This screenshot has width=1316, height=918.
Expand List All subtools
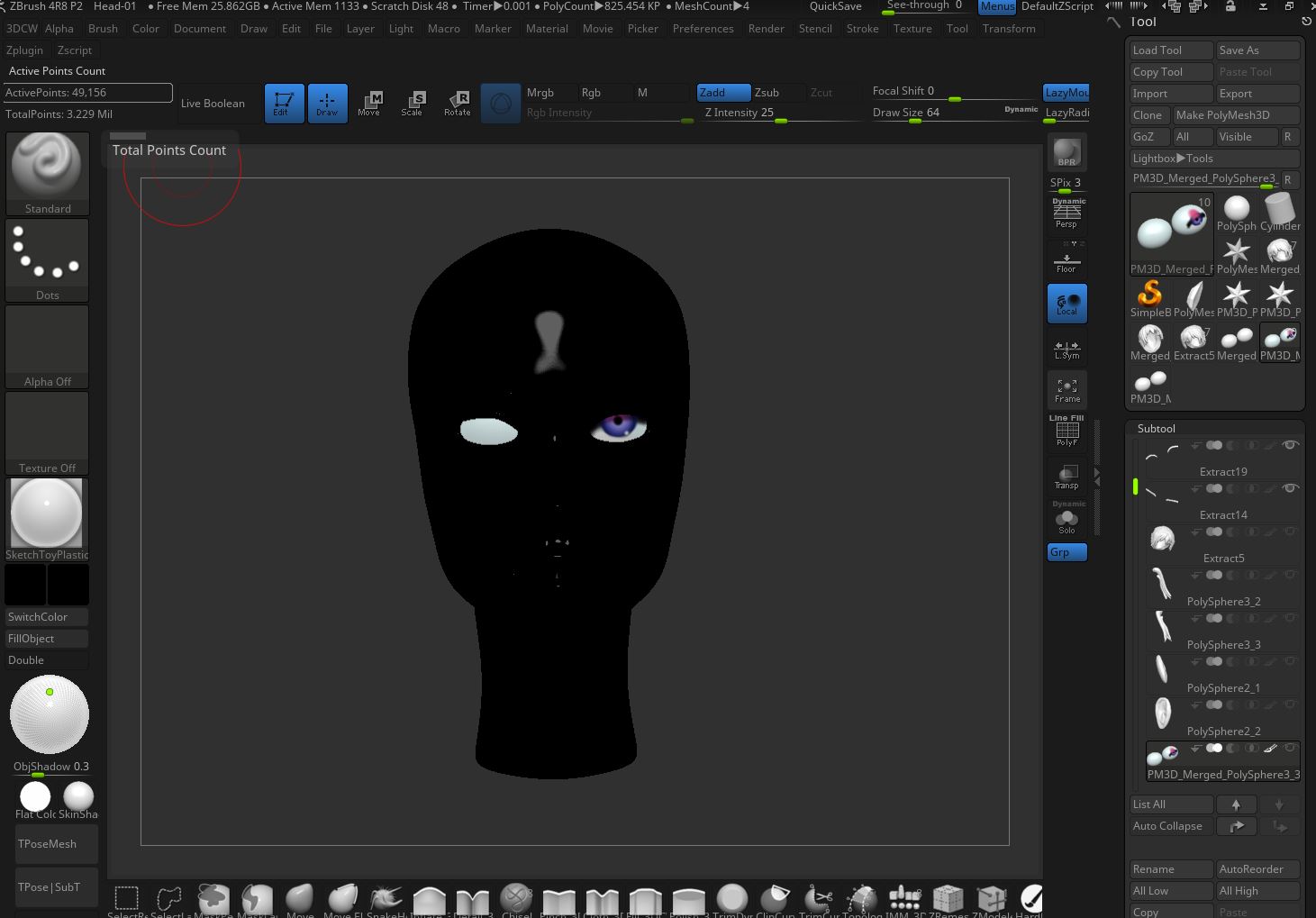[x=1172, y=804]
